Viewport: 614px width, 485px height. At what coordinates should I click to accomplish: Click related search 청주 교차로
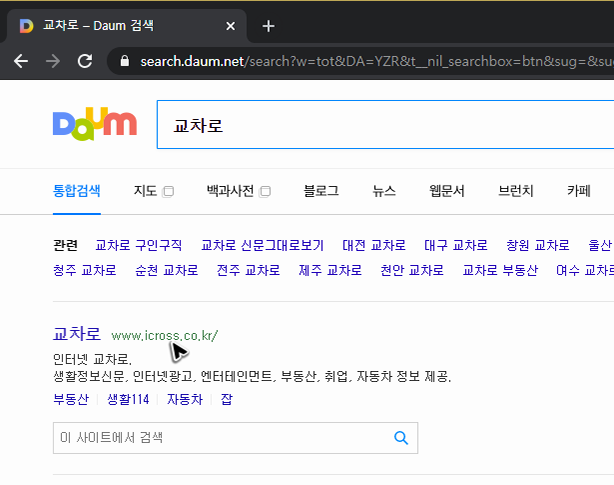(85, 270)
